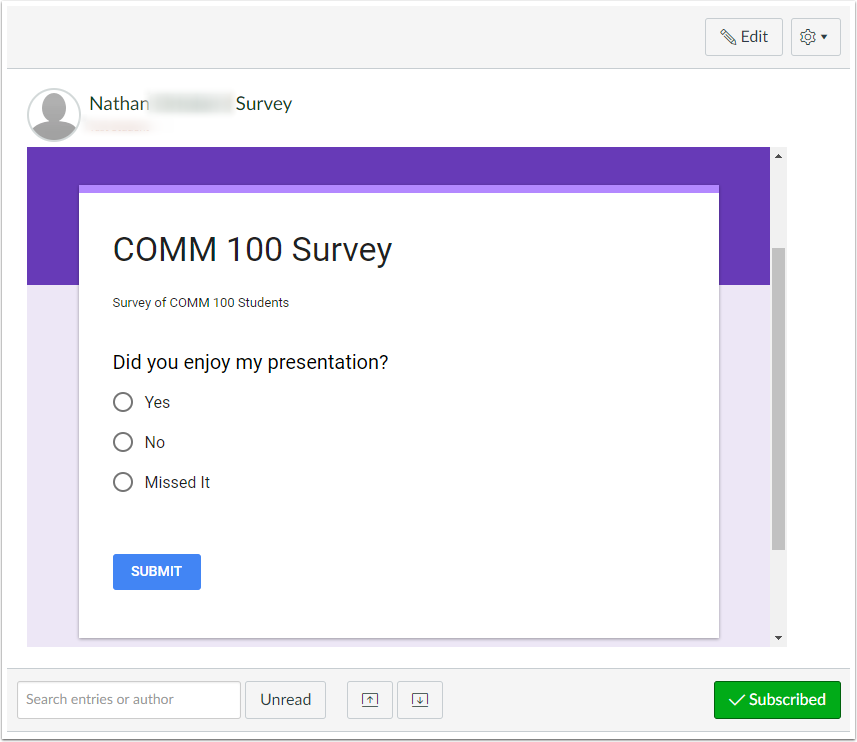Image resolution: width=857 pixels, height=742 pixels.
Task: Click the upward collapse-replies arrow icon
Action: click(369, 700)
